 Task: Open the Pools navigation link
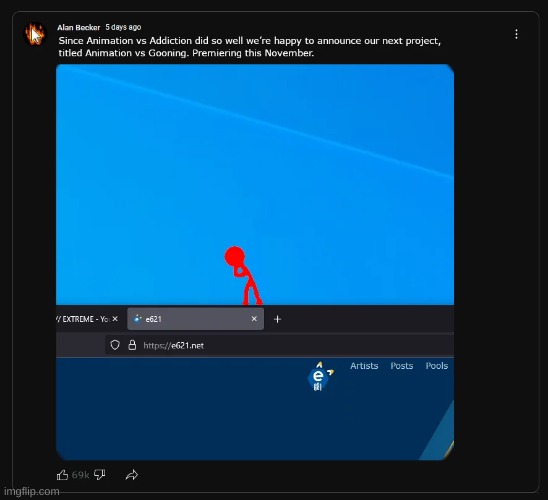pos(437,365)
